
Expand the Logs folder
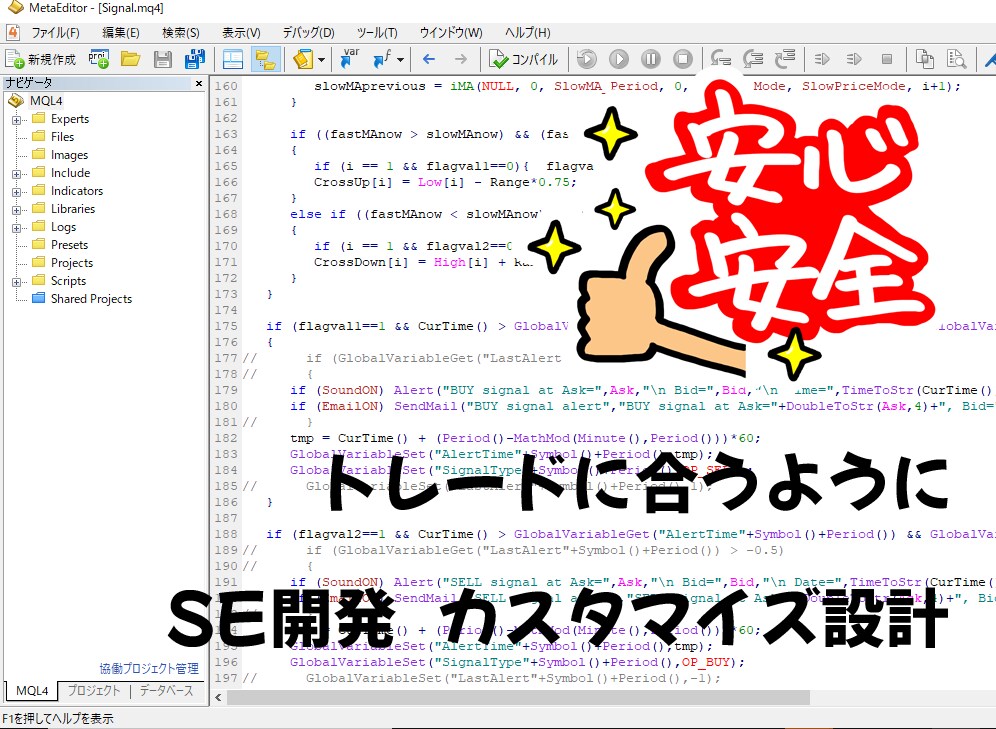tap(17, 228)
